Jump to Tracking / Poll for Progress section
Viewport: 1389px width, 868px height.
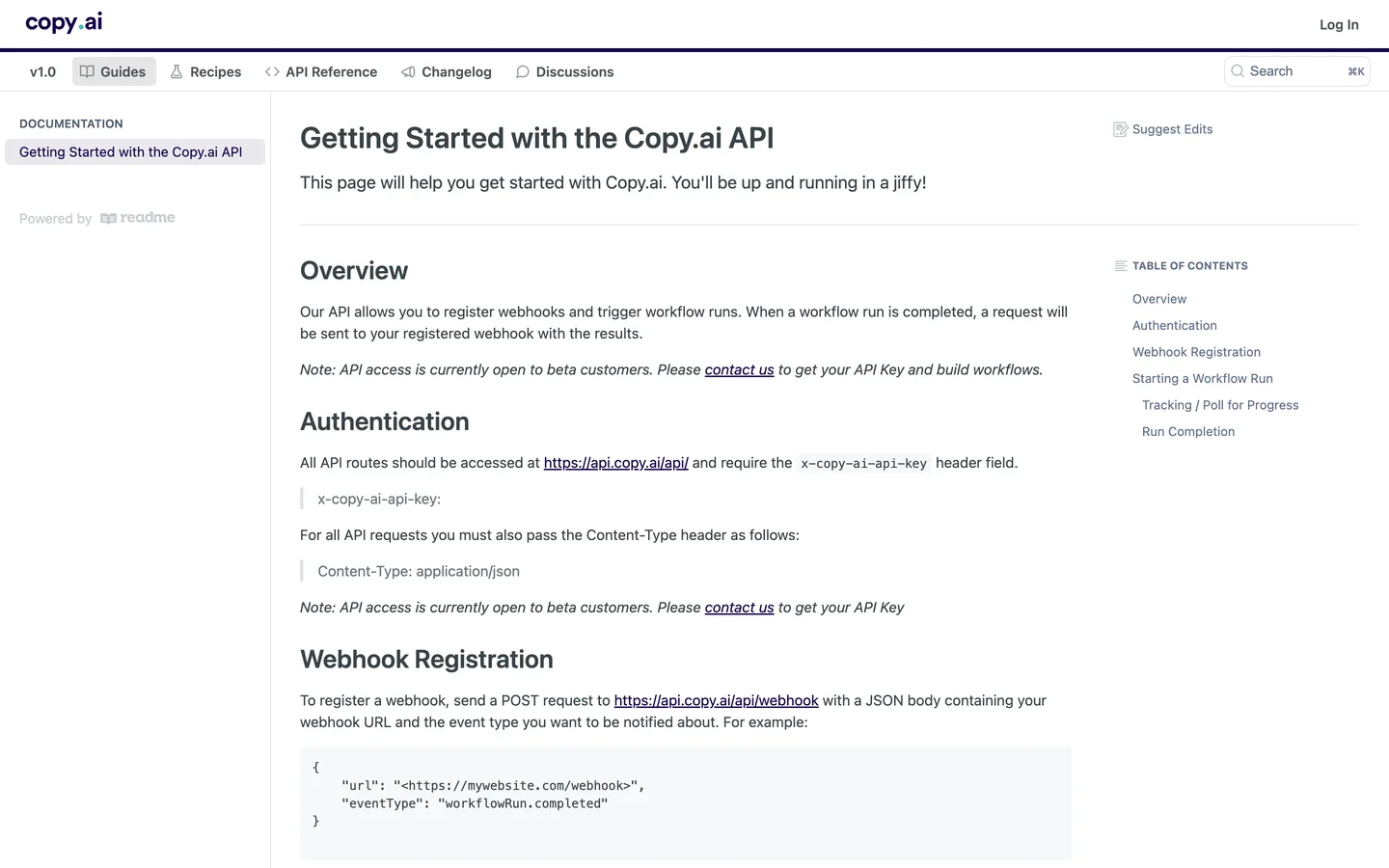coord(1220,405)
